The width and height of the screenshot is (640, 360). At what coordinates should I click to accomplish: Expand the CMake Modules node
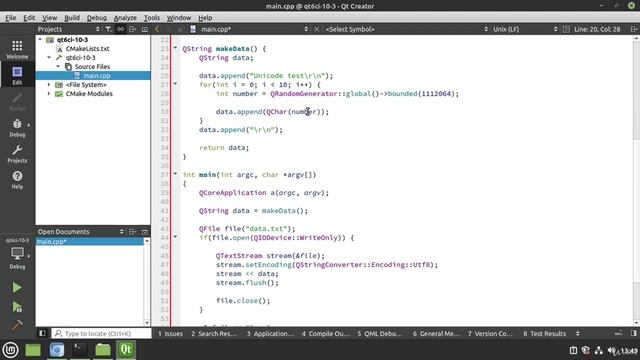(49, 93)
